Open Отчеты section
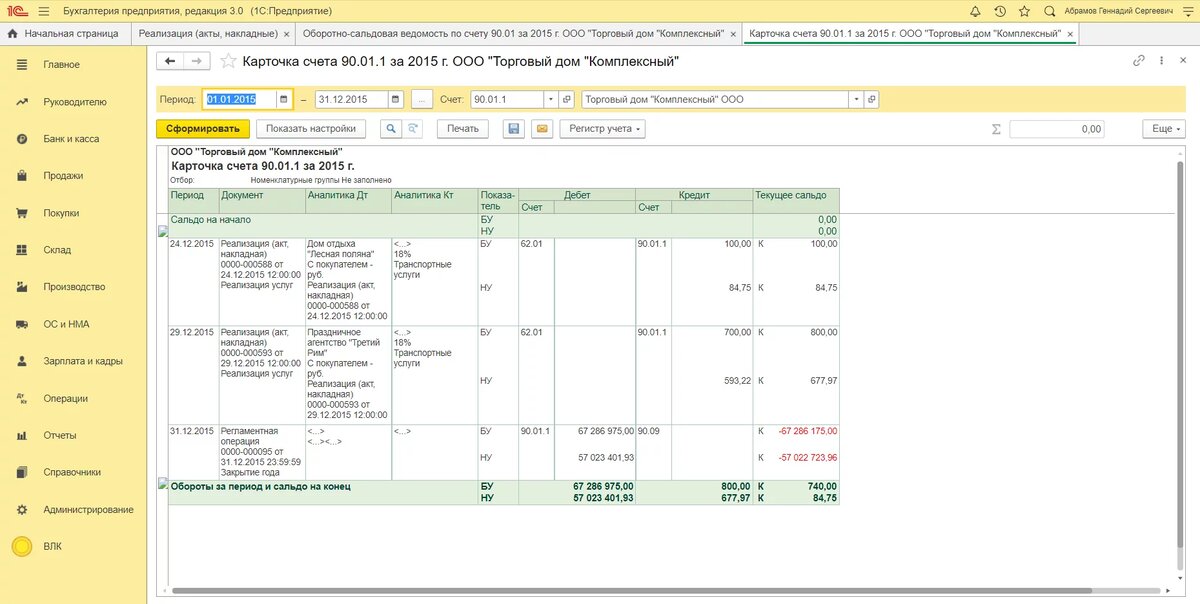 point(60,435)
